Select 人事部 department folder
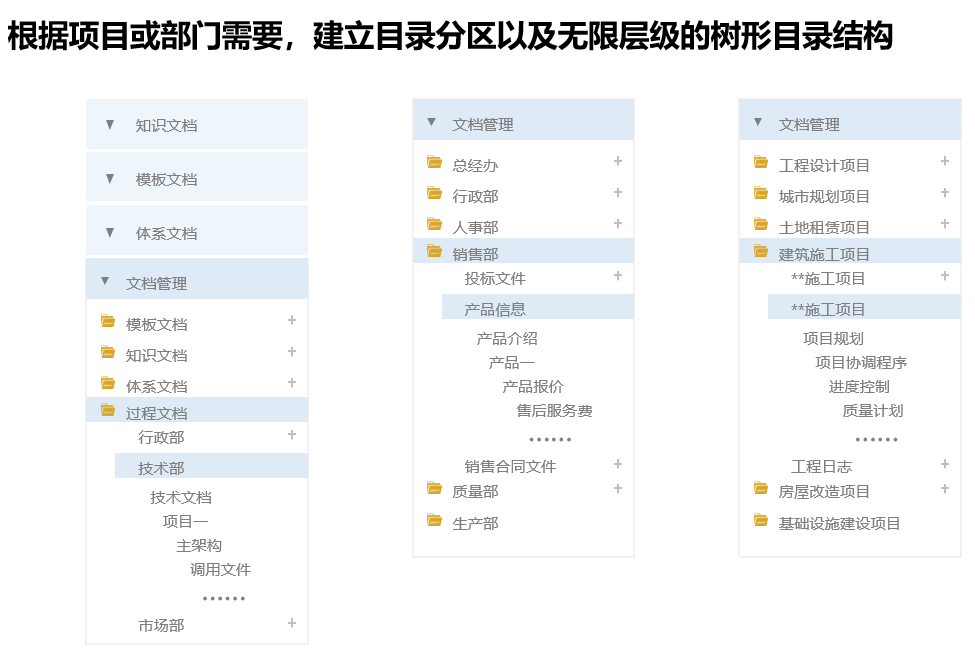Viewport: 975px width, 648px height. coord(475,228)
